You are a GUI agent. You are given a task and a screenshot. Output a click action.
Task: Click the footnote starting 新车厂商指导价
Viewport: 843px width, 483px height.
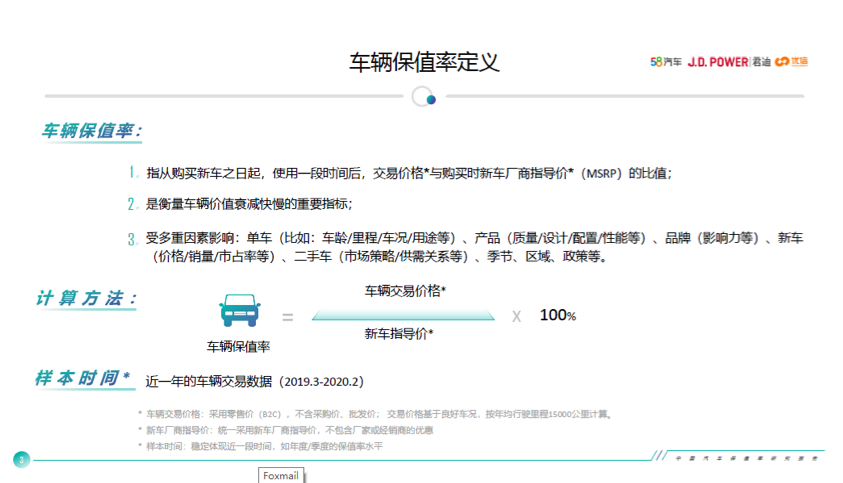[289, 430]
